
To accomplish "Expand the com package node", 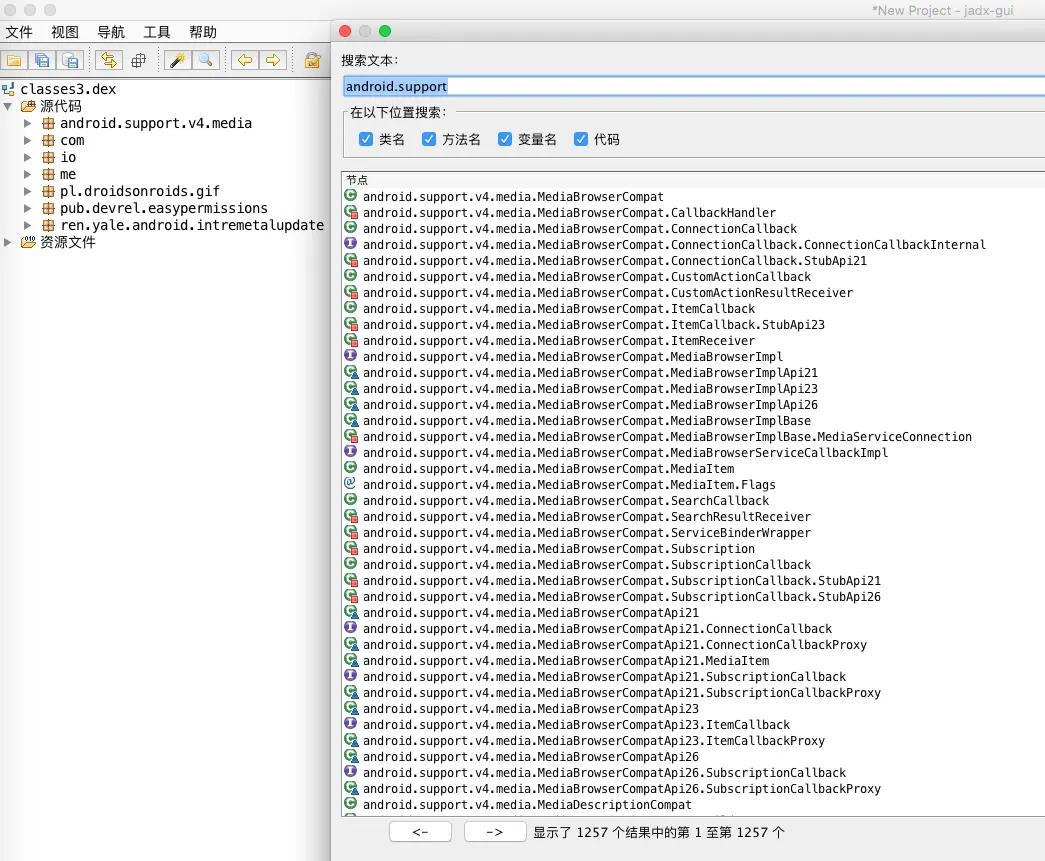I will pyautogui.click(x=27, y=140).
